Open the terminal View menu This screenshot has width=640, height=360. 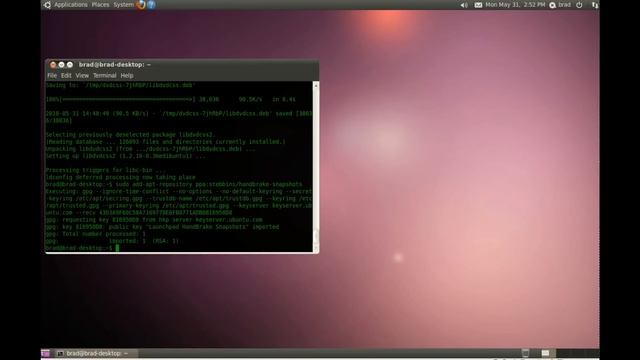pos(82,76)
